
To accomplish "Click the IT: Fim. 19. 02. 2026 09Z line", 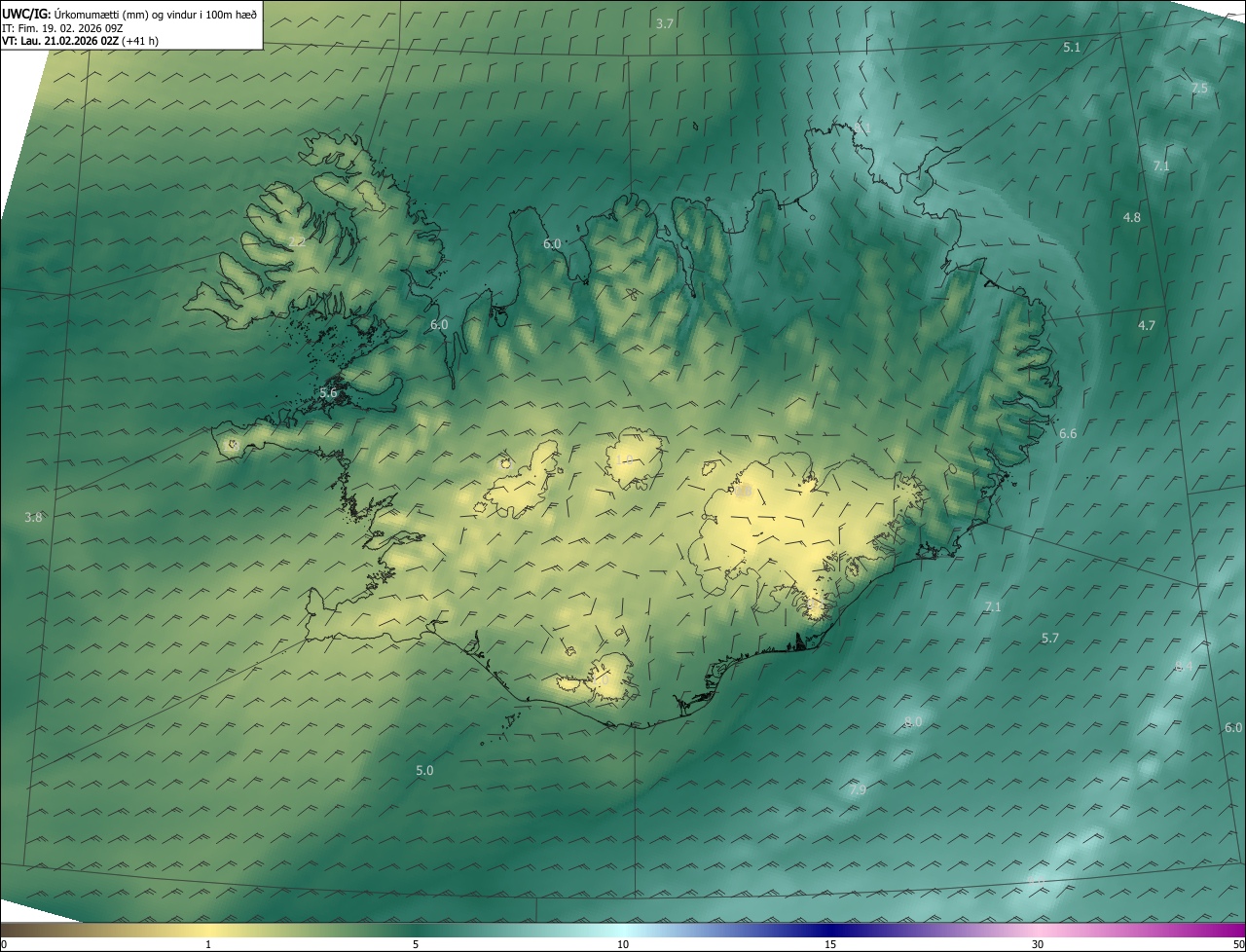I will click(62, 28).
